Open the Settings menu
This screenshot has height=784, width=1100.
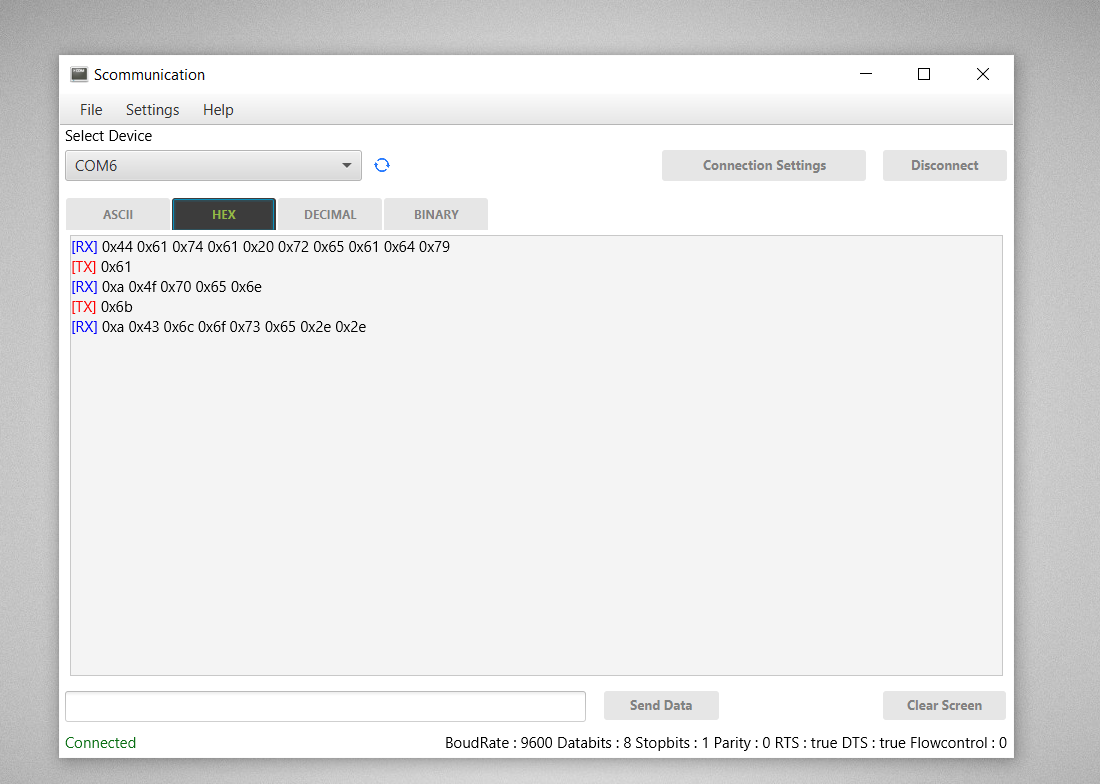coord(152,110)
